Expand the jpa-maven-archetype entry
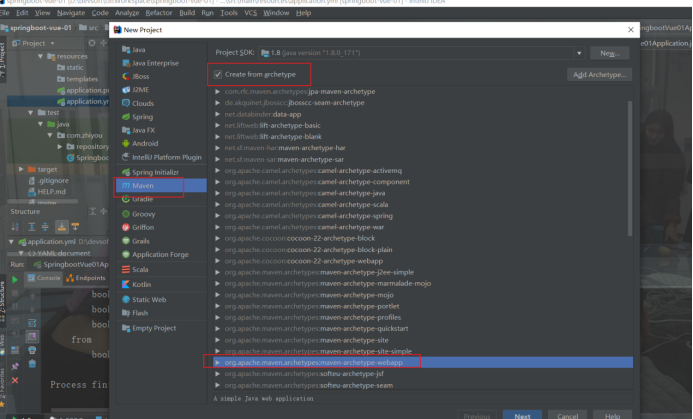 coord(217,91)
